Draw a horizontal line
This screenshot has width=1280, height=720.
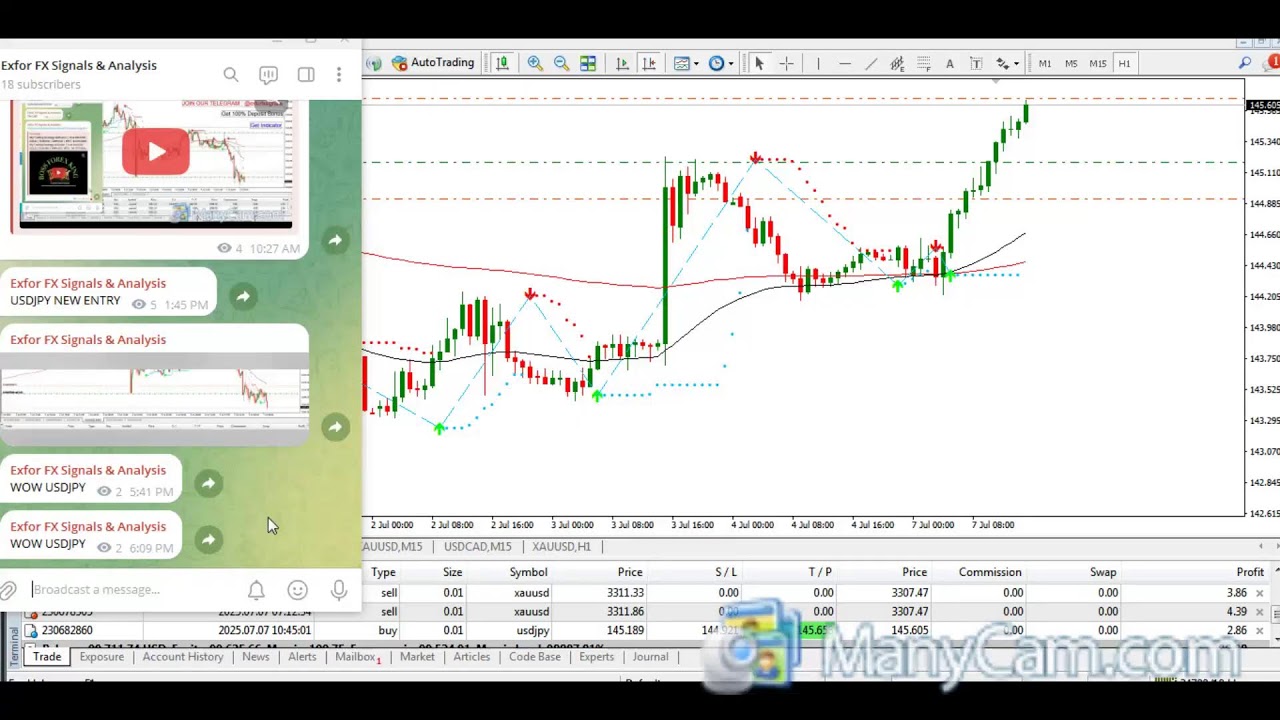845,63
